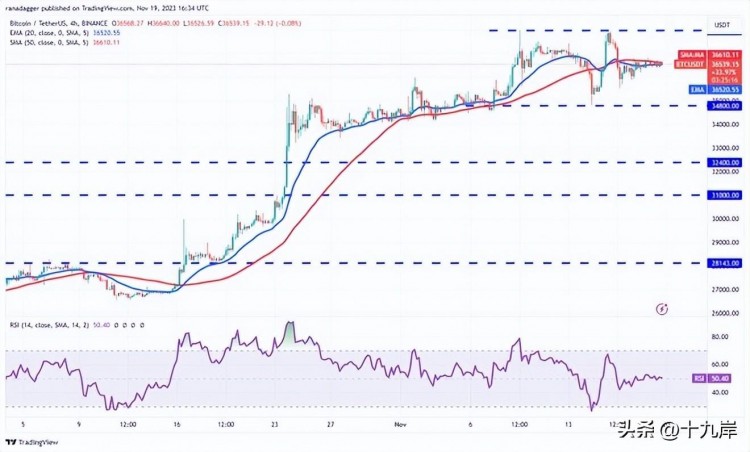
Task: Click the 34000.00 price axis value
Action: 726,125
